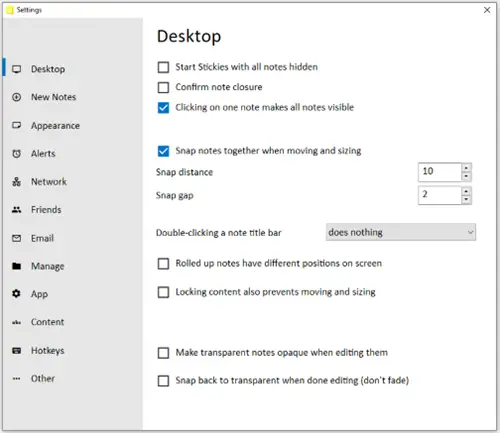This screenshot has height=433, width=500.
Task: Click the Hotkeys keyboard icon
Action: click(x=16, y=351)
